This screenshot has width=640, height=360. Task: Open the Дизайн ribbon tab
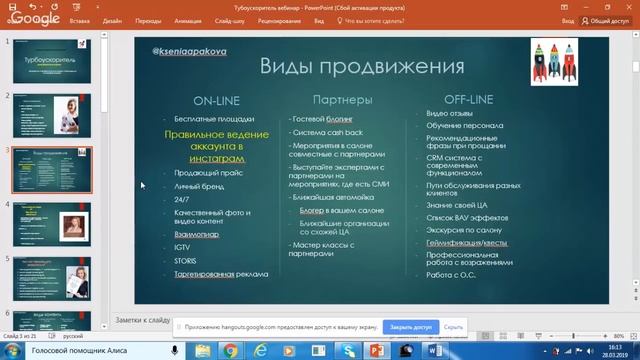(x=112, y=21)
